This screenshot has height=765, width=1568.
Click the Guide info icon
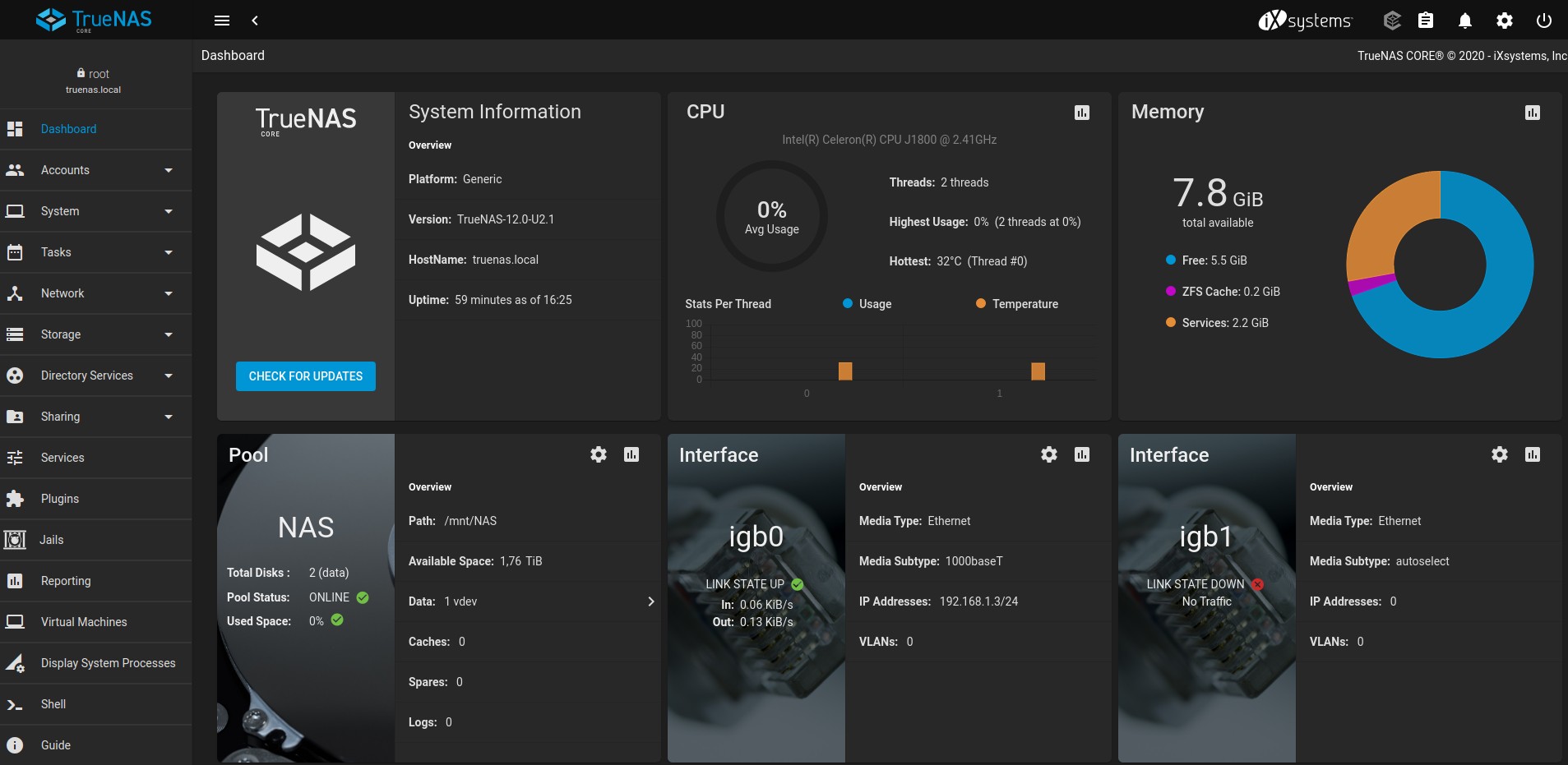(15, 745)
